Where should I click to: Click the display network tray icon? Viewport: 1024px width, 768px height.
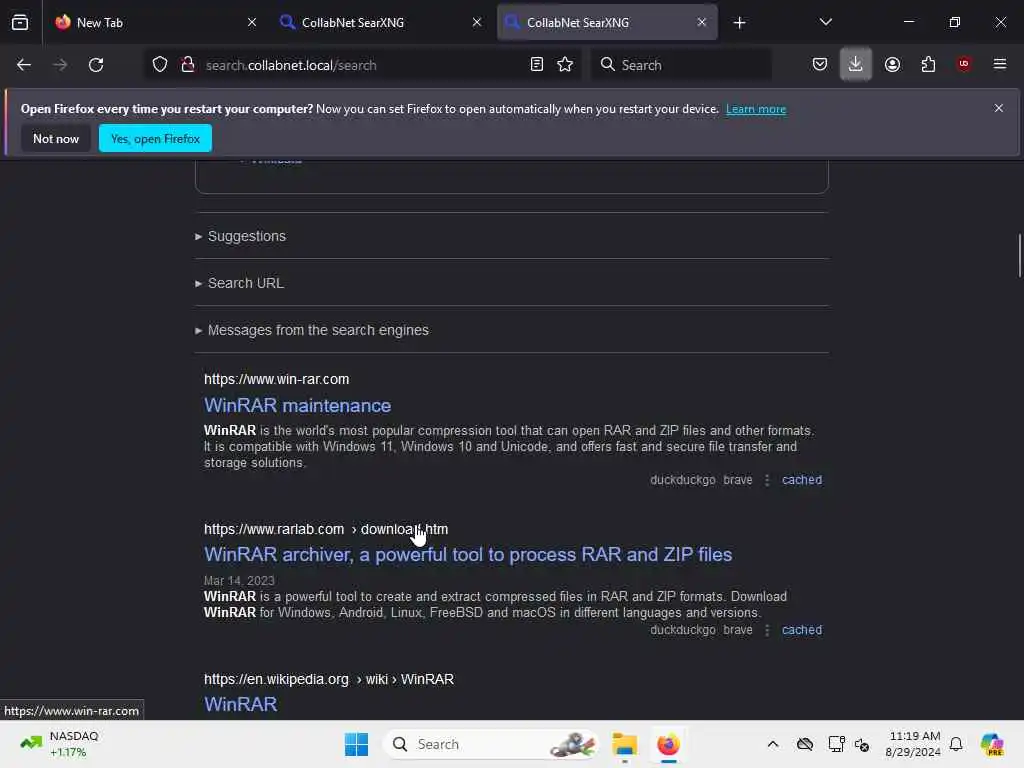coord(836,744)
